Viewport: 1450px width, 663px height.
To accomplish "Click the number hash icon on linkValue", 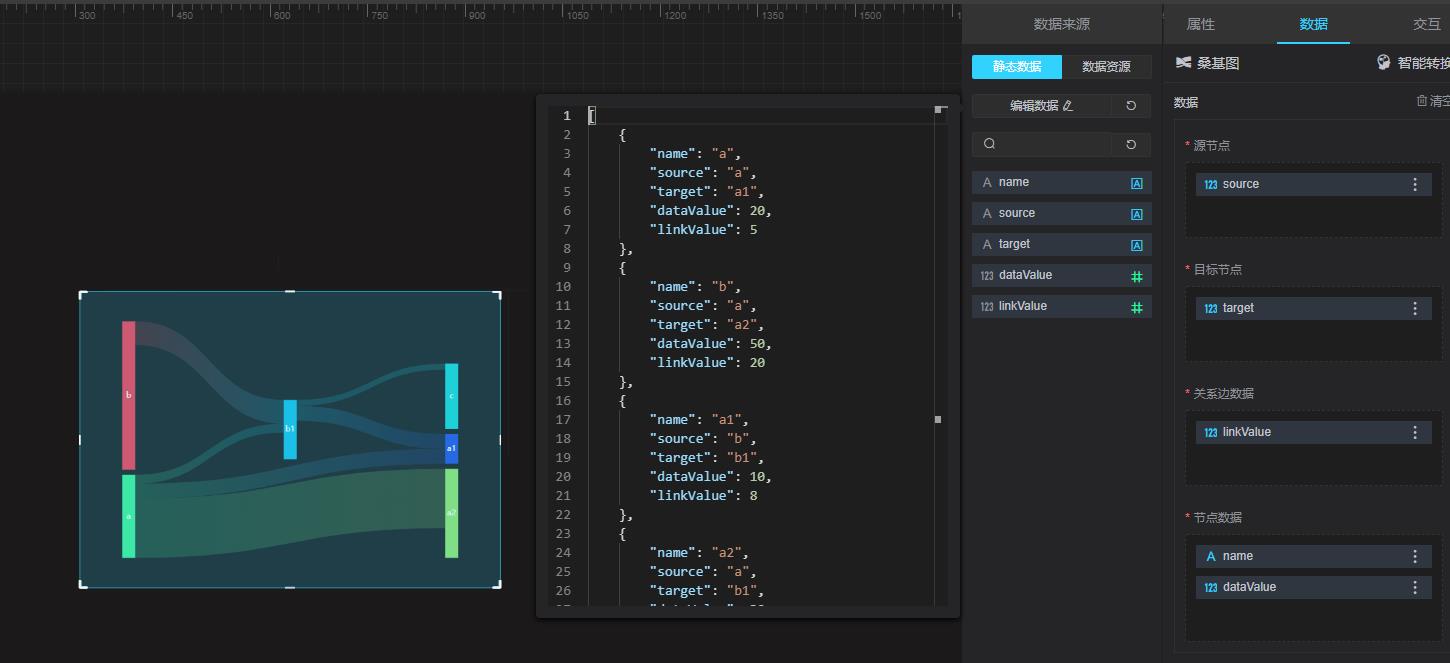I will [1137, 307].
